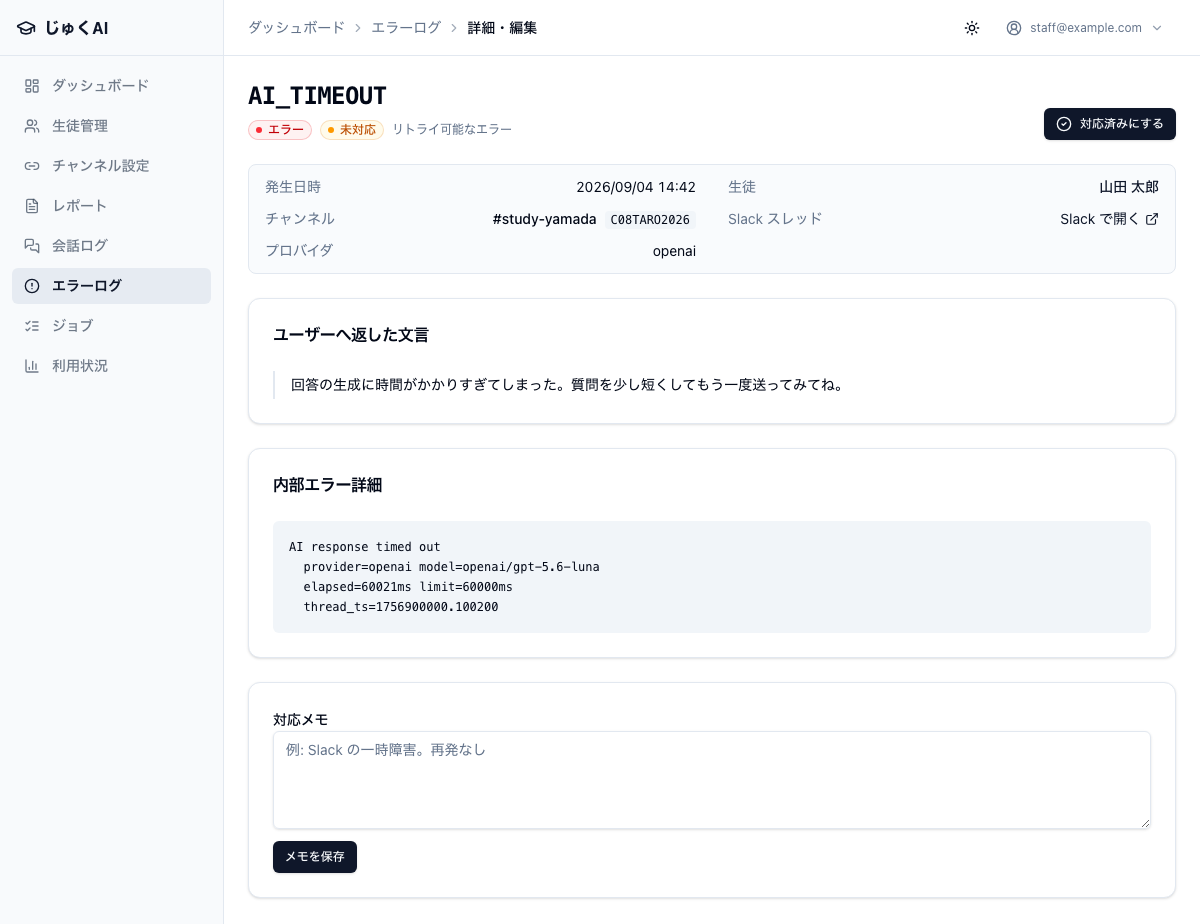Go to チャンネル設定 in the sidebar

[111, 166]
